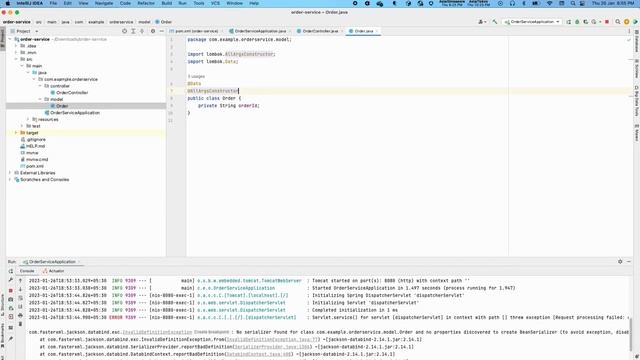Screen dimensions: 640x360
Task: Hide the Project panel with minus icon
Action: [x=161, y=31]
